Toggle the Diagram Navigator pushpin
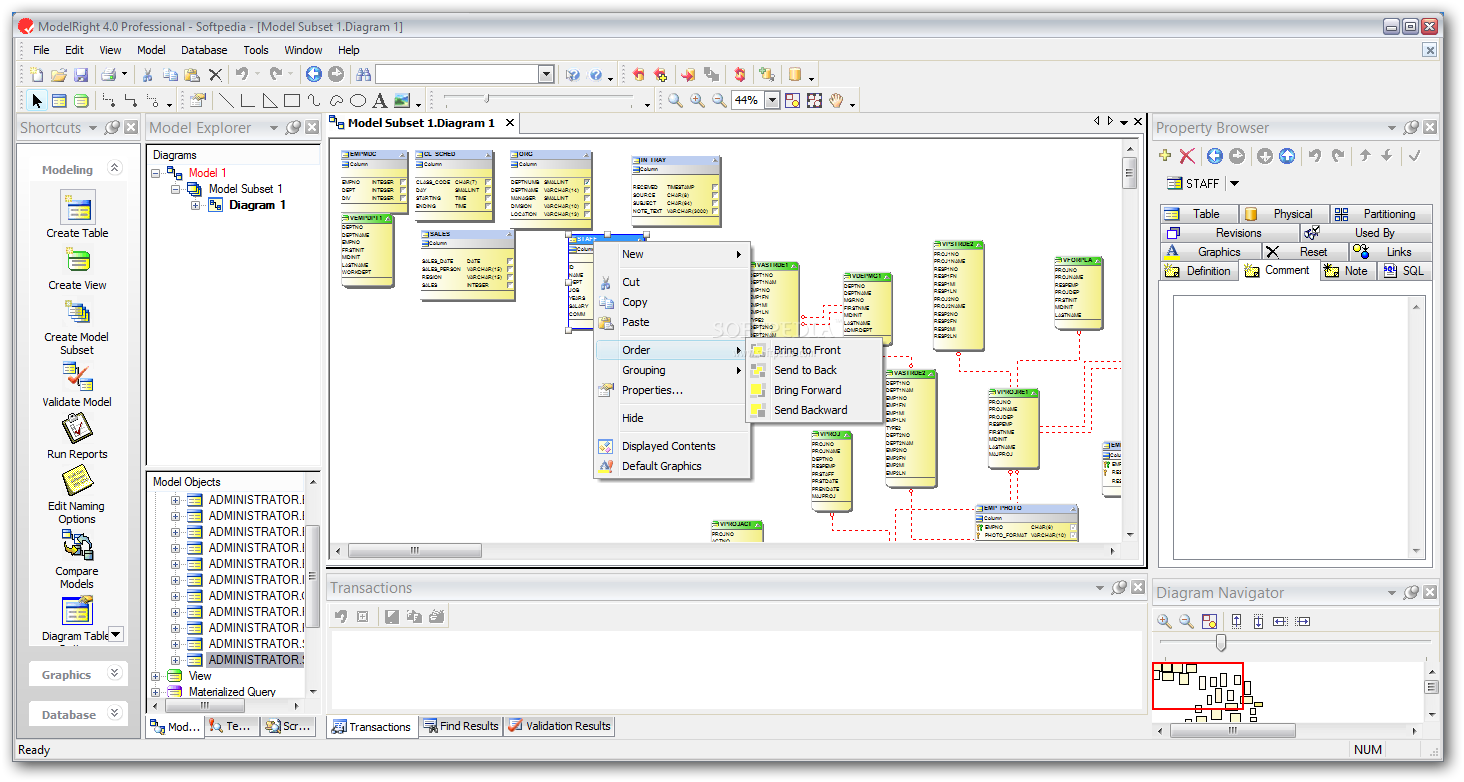The image size is (1464, 782). pyautogui.click(x=1411, y=593)
